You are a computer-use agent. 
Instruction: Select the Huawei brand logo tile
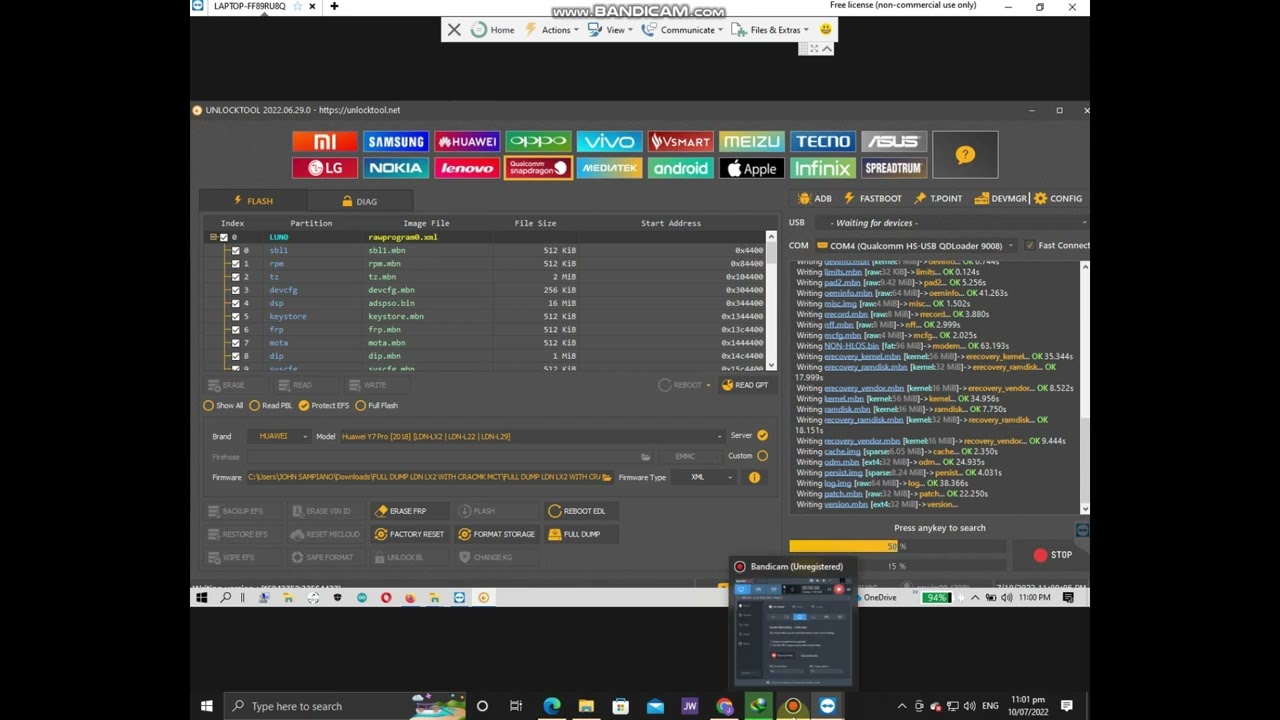point(466,142)
